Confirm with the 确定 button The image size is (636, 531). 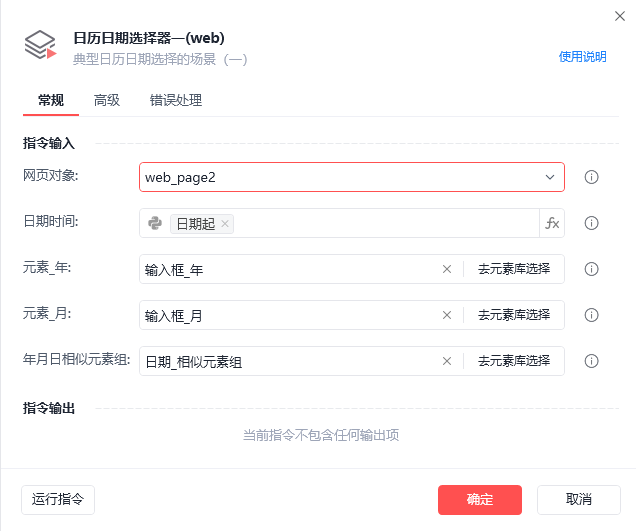click(480, 499)
